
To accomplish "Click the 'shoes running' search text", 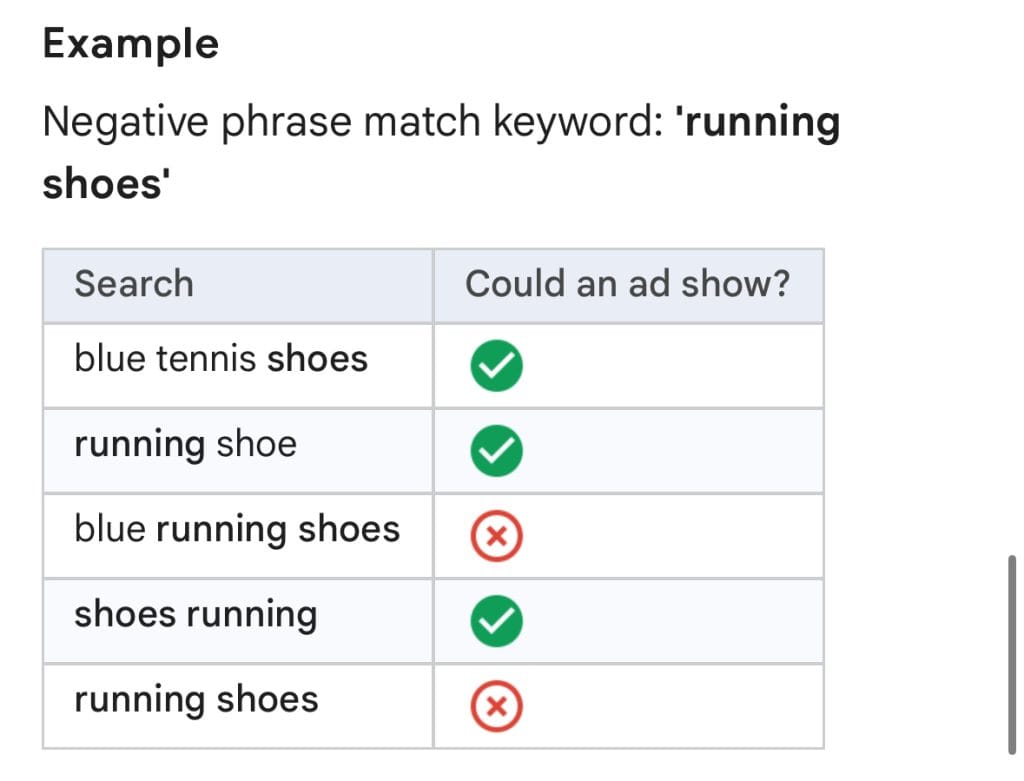I will coord(195,614).
